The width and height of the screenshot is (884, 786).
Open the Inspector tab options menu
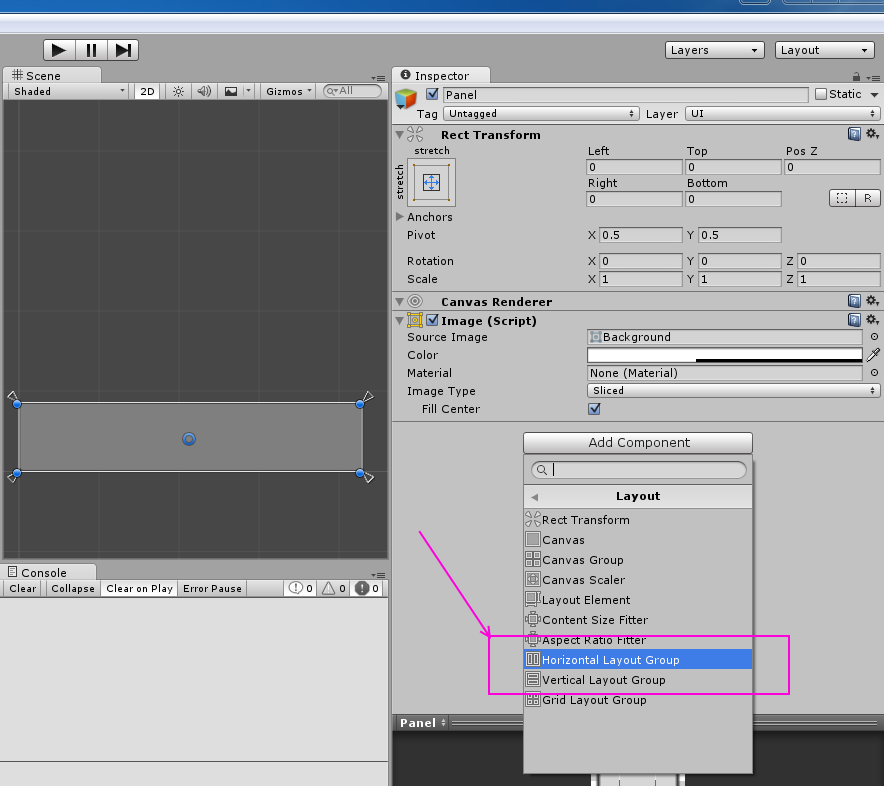pyautogui.click(x=873, y=78)
